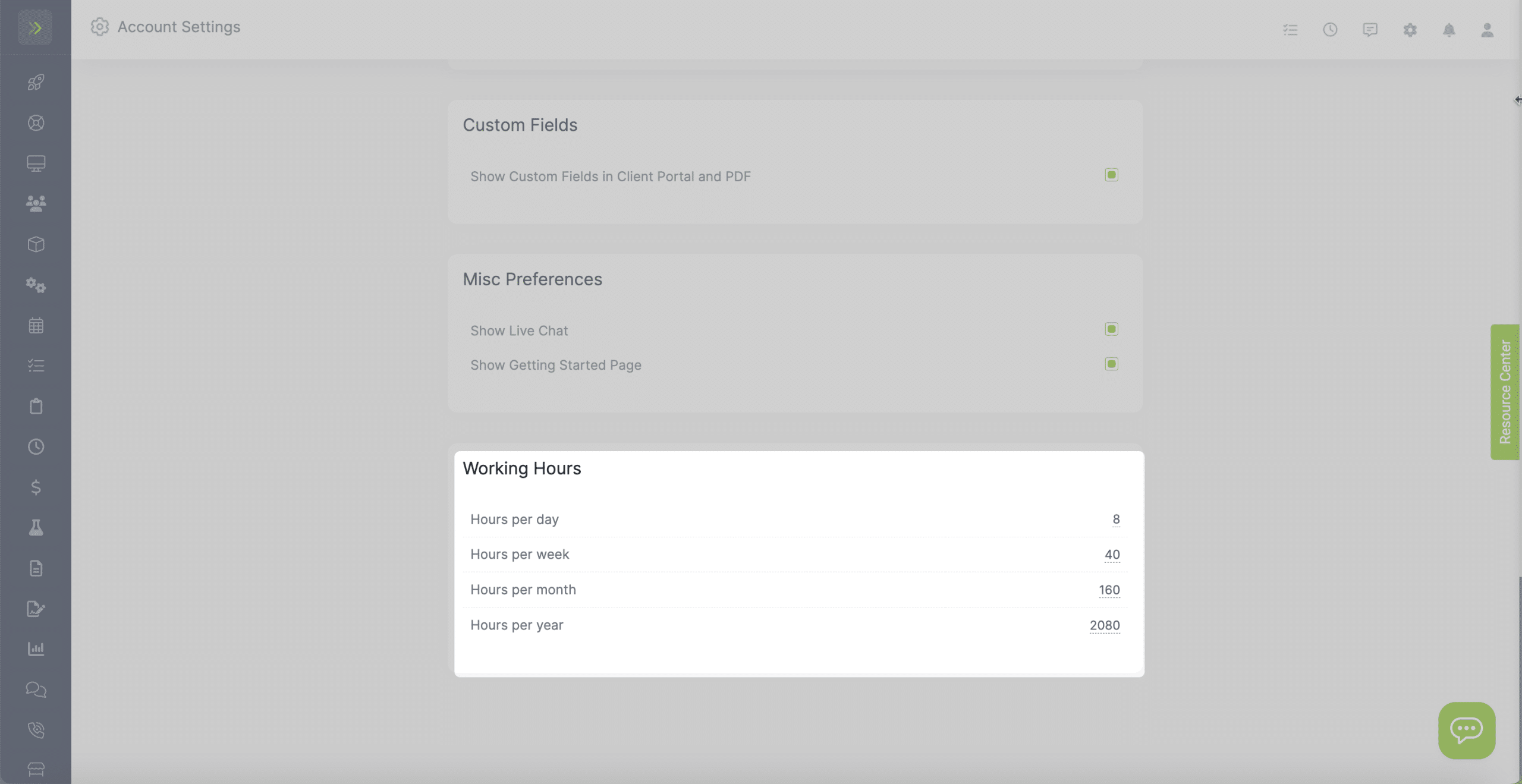Image resolution: width=1522 pixels, height=784 pixels.
Task: Open the notifications bell icon
Action: (x=1449, y=30)
